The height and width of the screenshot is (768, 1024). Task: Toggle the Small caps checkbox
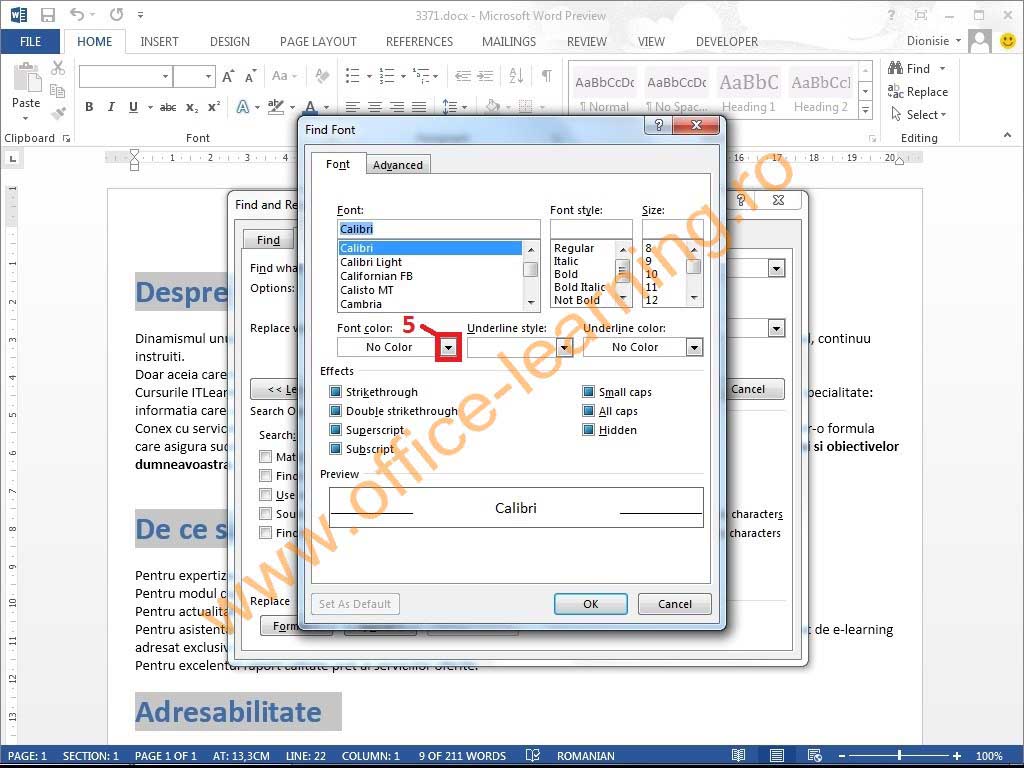click(x=588, y=392)
